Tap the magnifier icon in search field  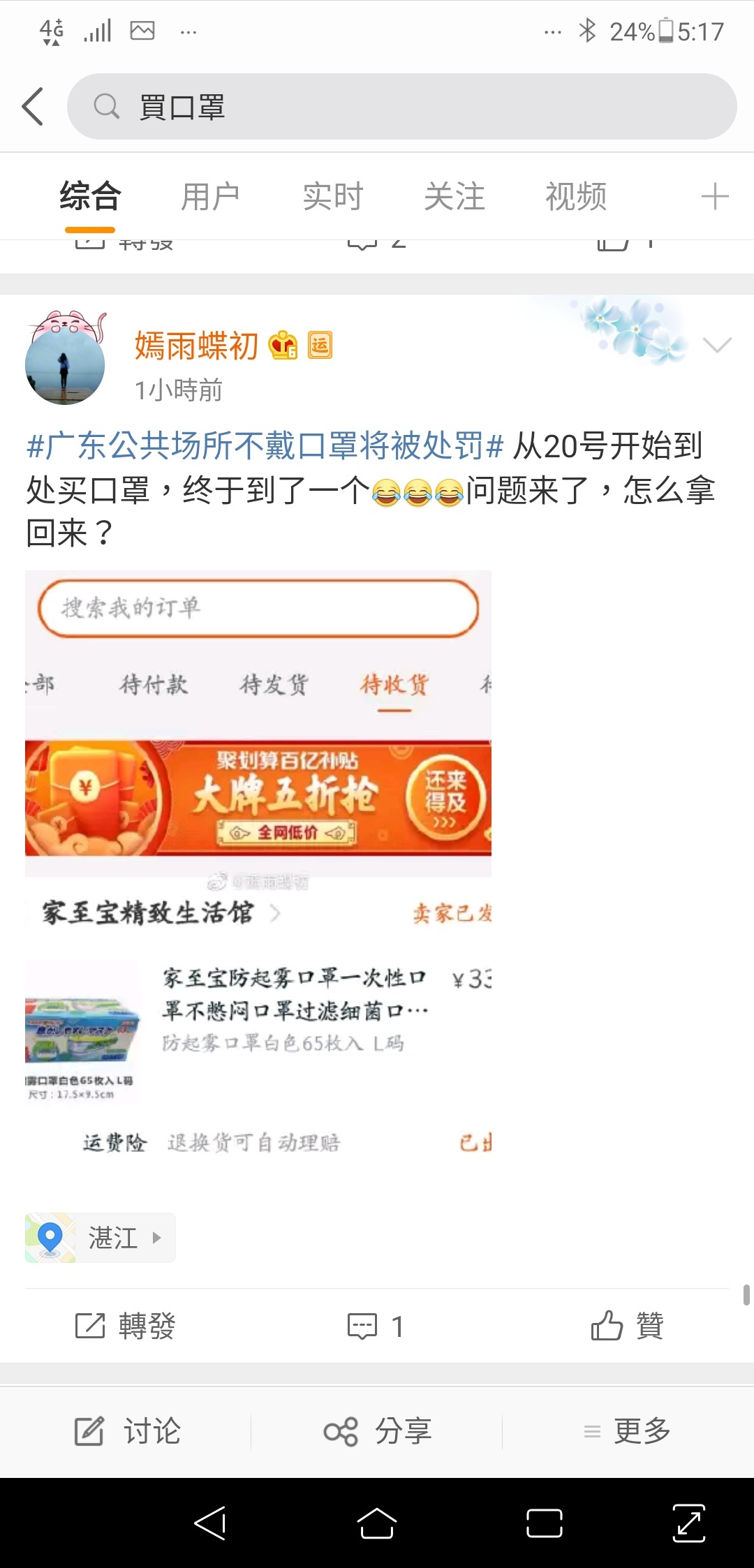[x=107, y=107]
